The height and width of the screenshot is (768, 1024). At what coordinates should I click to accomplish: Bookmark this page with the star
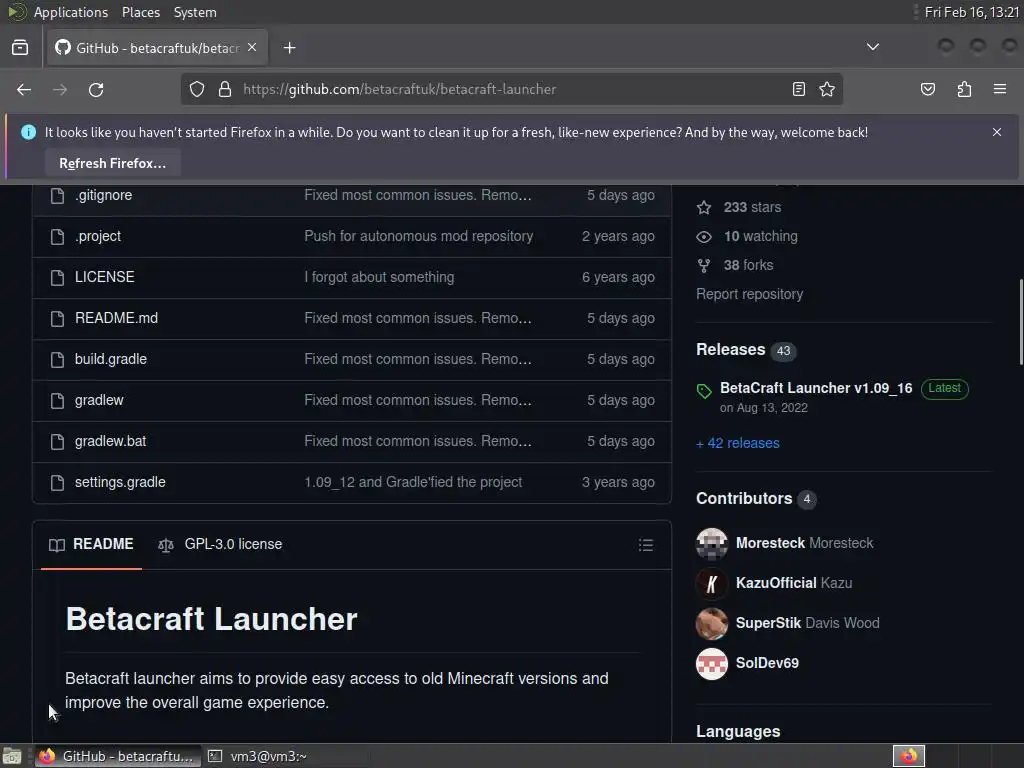coord(827,89)
